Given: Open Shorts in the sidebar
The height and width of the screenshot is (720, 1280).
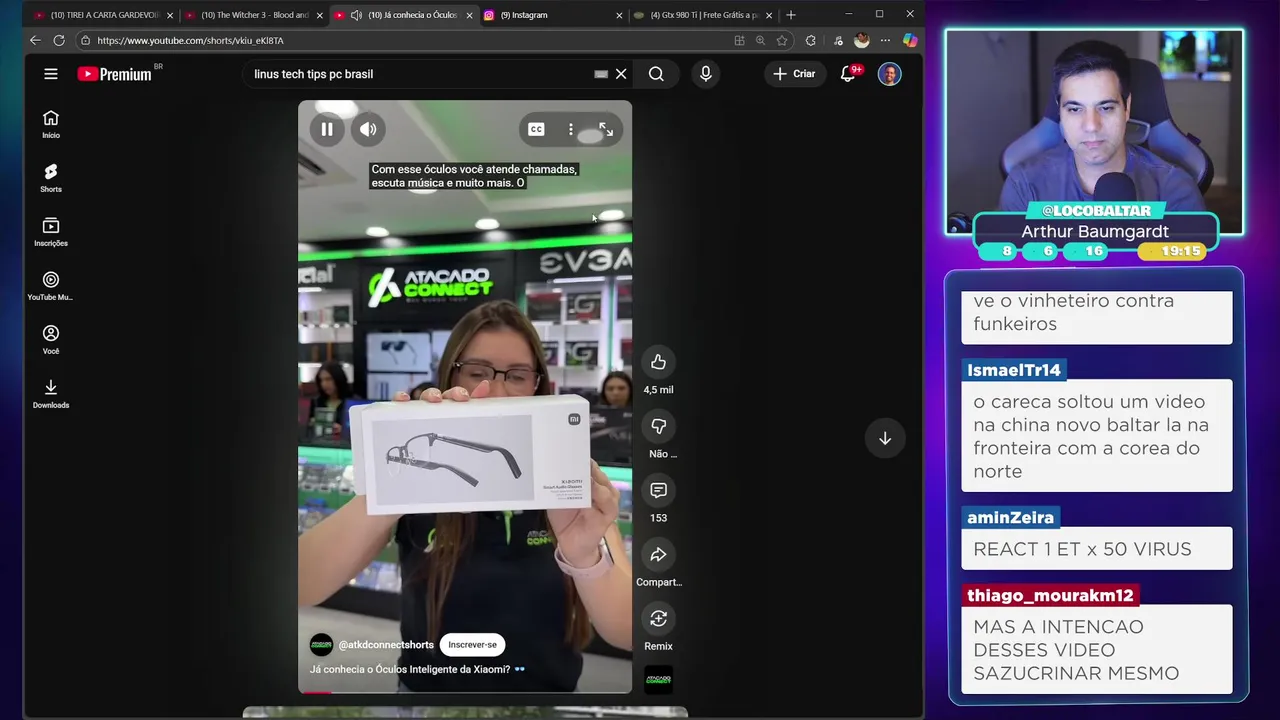Looking at the screenshot, I should [x=51, y=178].
